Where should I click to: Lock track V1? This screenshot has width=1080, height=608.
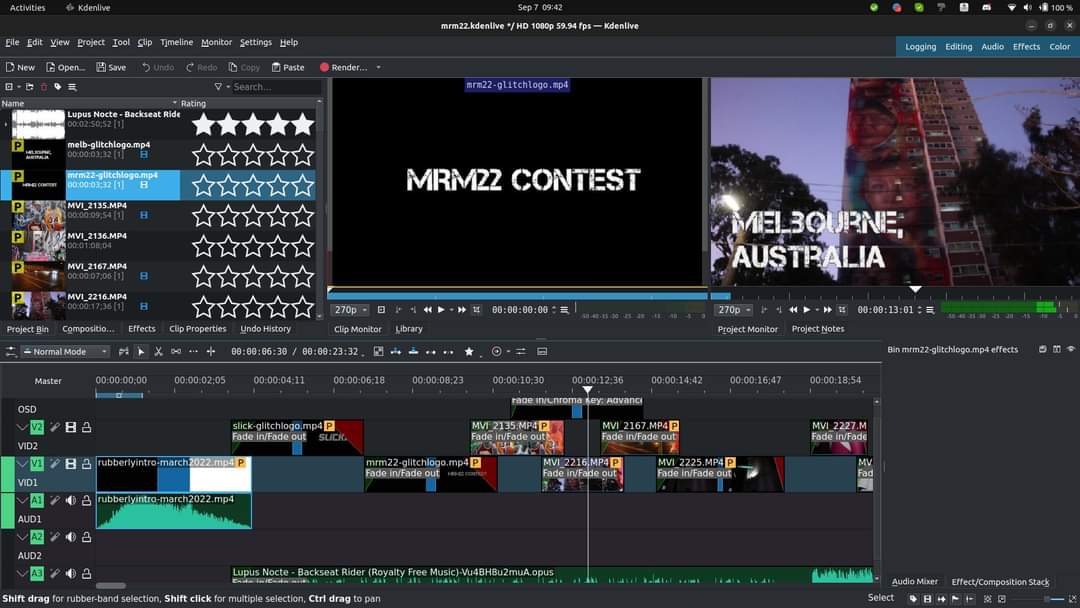[x=87, y=463]
